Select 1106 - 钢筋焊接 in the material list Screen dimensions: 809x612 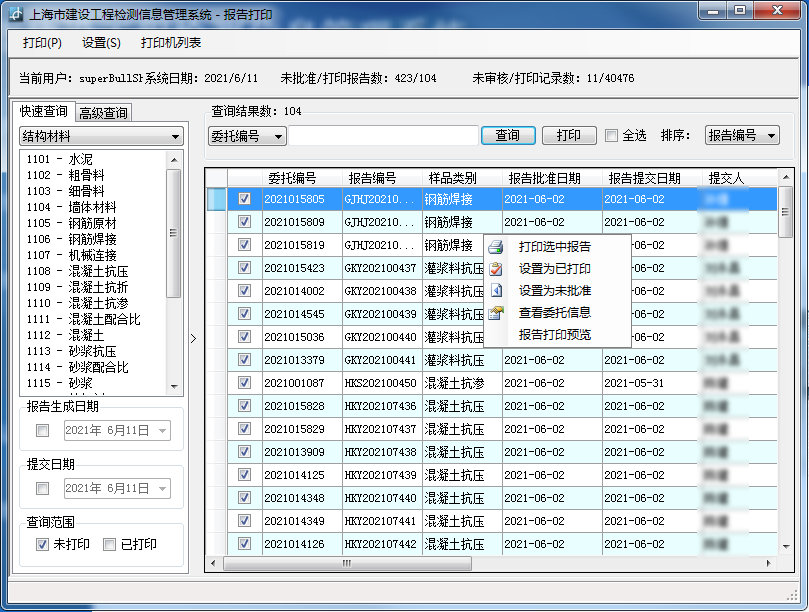tap(86, 239)
